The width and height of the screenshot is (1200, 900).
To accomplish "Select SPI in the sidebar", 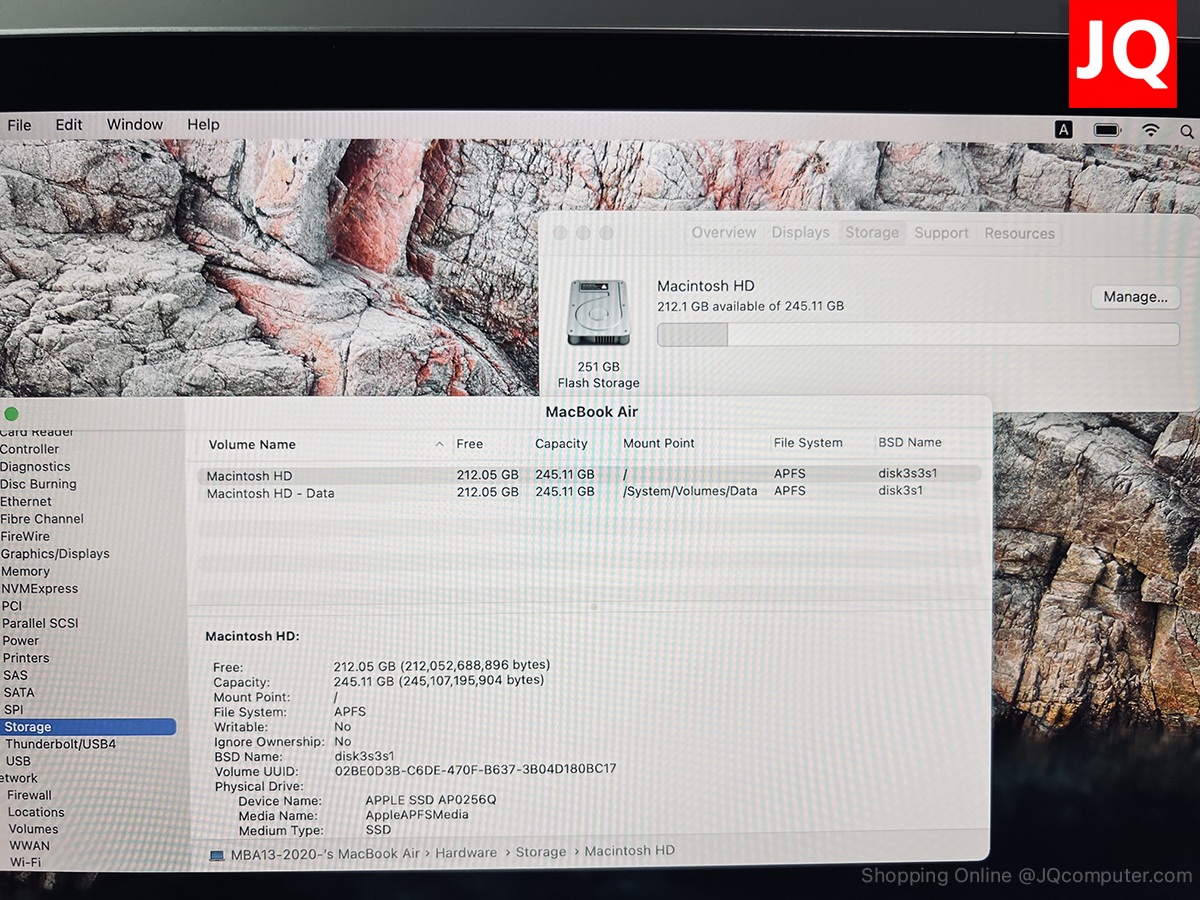I will (13, 710).
